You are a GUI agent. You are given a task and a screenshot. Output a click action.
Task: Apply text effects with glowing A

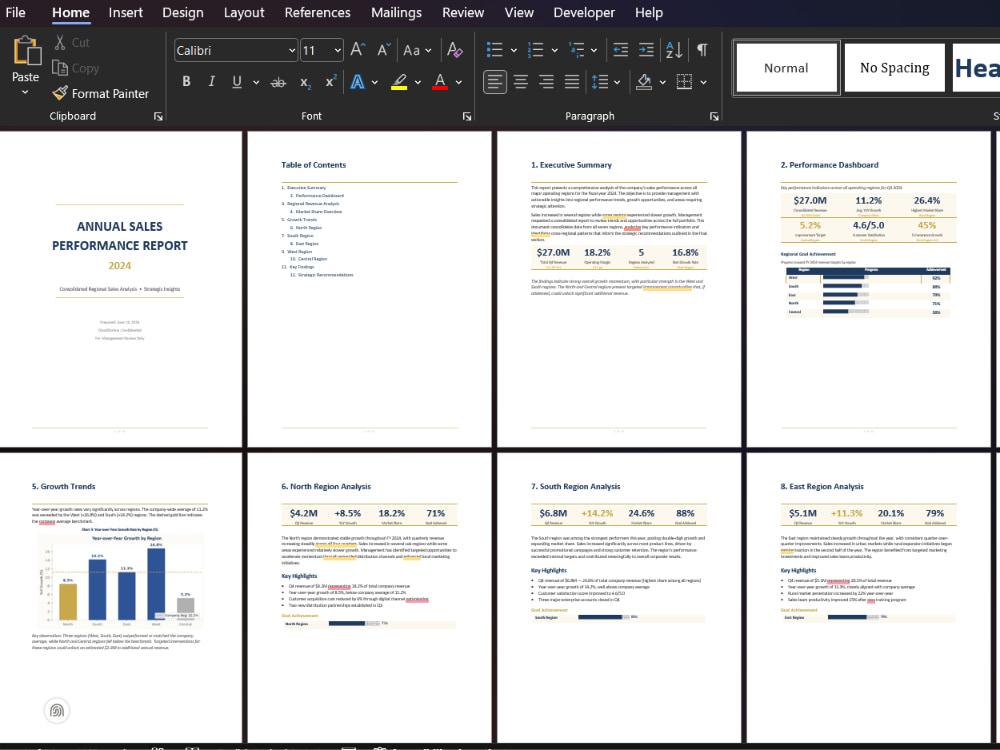click(x=358, y=82)
